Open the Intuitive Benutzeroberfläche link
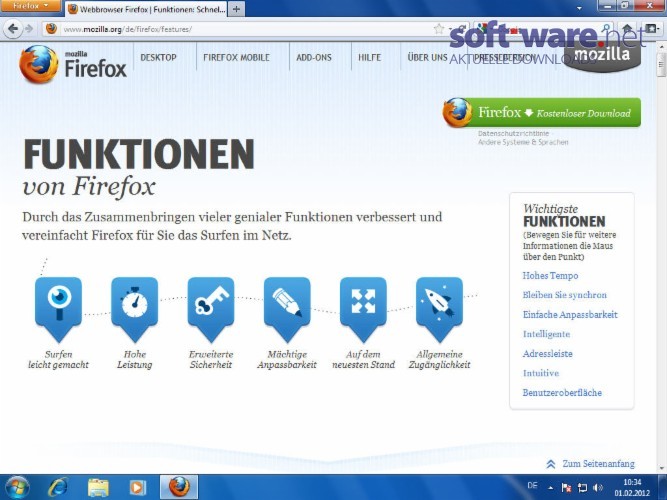Viewport: 667px width, 500px height. coord(562,383)
